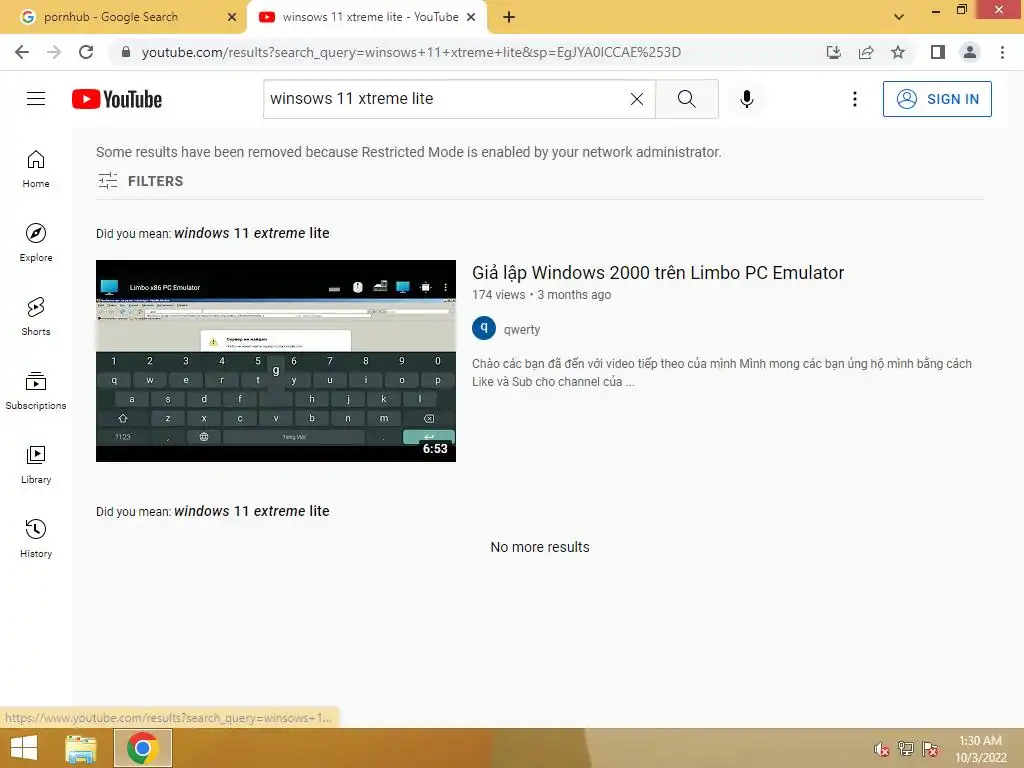This screenshot has width=1024, height=768.
Task: Click the muted volume tray icon
Action: coord(882,749)
